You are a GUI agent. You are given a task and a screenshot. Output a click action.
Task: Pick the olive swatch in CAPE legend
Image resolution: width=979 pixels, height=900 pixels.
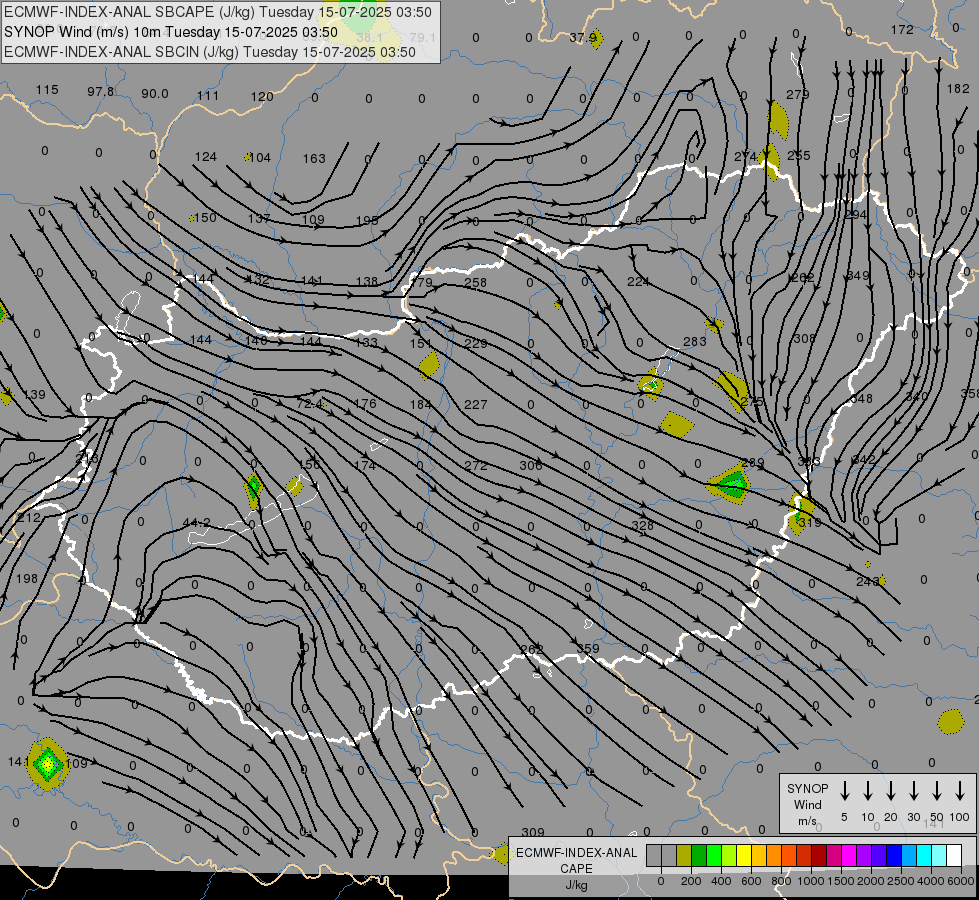(x=684, y=856)
